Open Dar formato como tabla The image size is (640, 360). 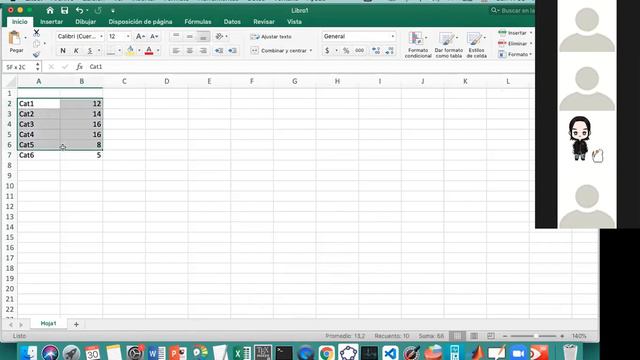[449, 44]
